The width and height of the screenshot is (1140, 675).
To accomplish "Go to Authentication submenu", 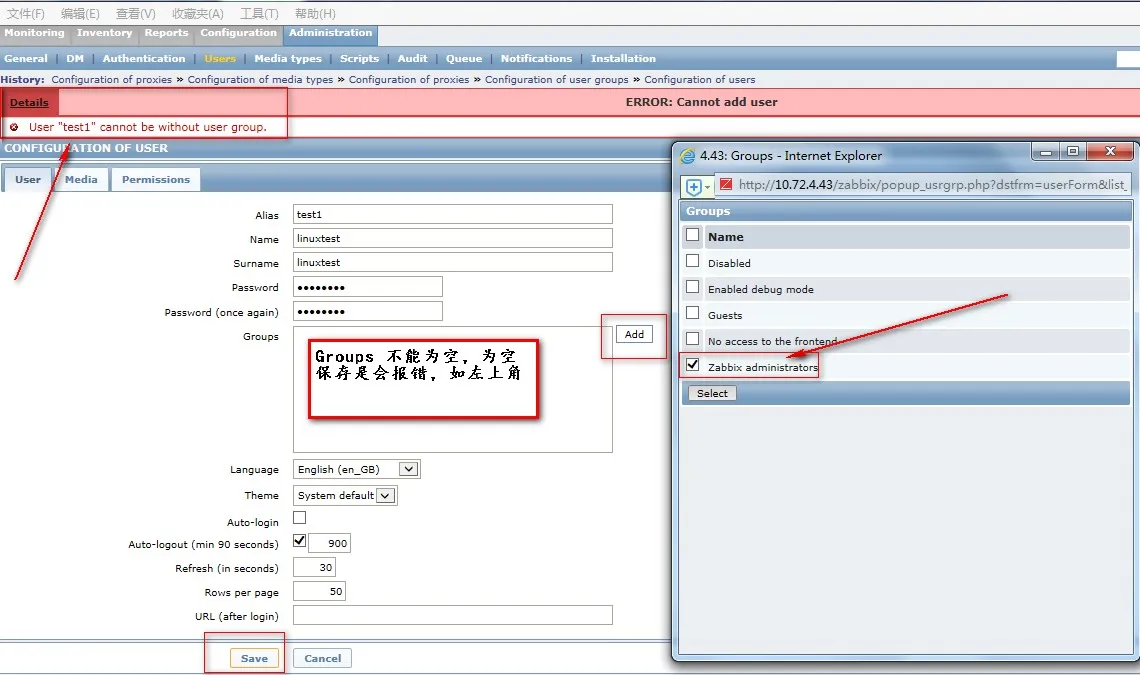I will (x=144, y=59).
